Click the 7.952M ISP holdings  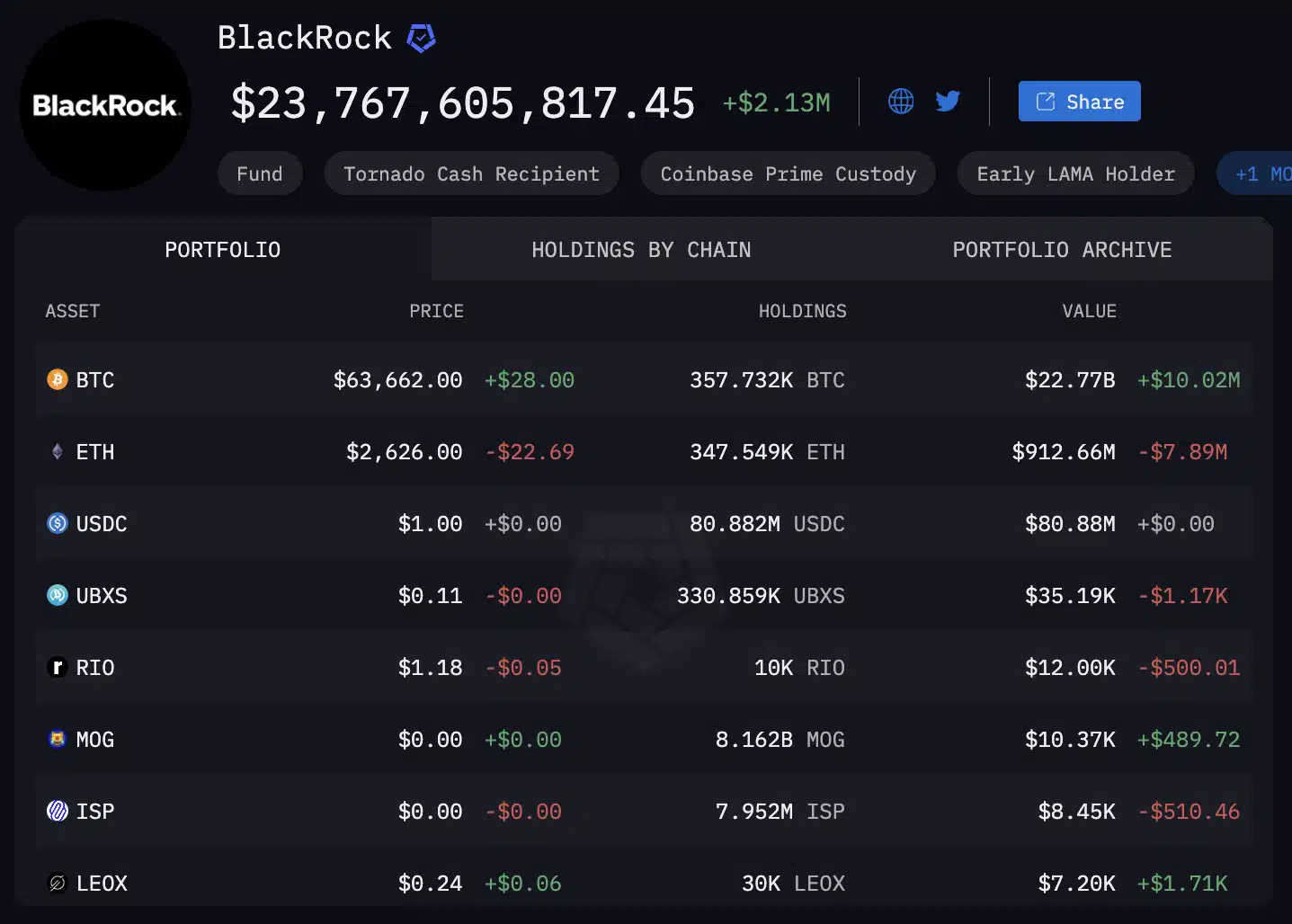point(780,812)
